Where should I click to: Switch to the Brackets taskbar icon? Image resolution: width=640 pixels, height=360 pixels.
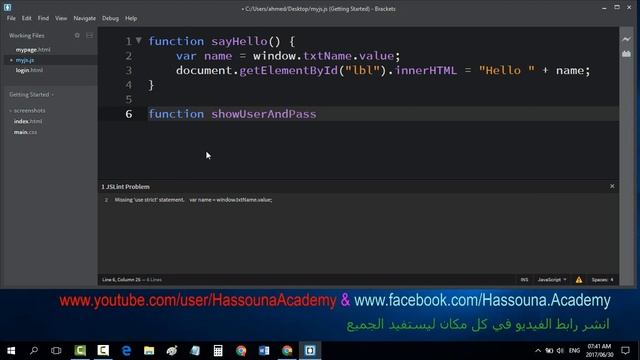pos(310,351)
